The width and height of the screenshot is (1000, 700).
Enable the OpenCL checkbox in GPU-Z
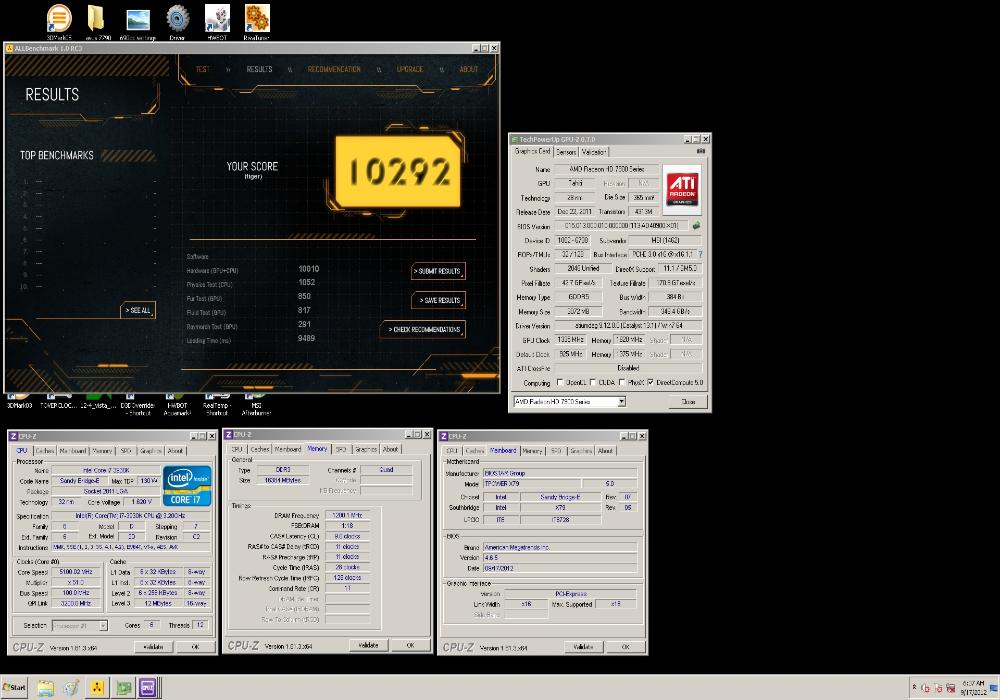tap(560, 383)
